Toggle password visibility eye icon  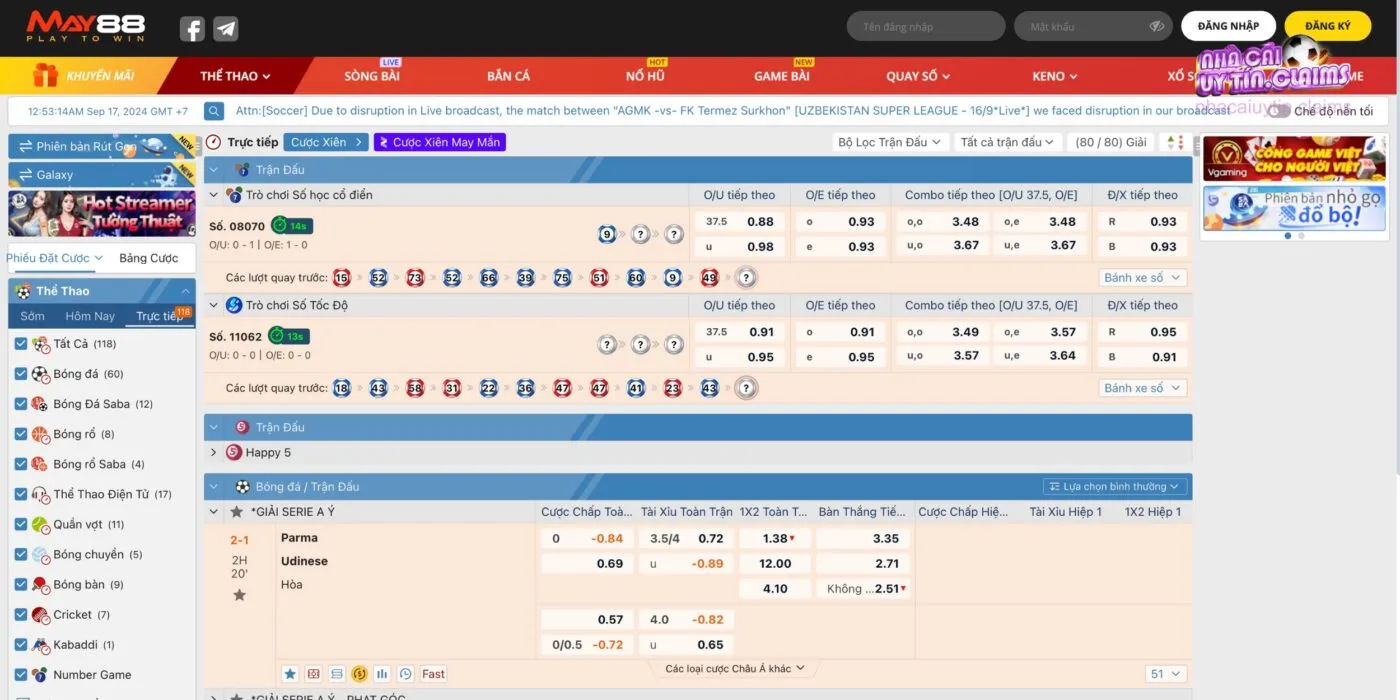pos(1157,27)
